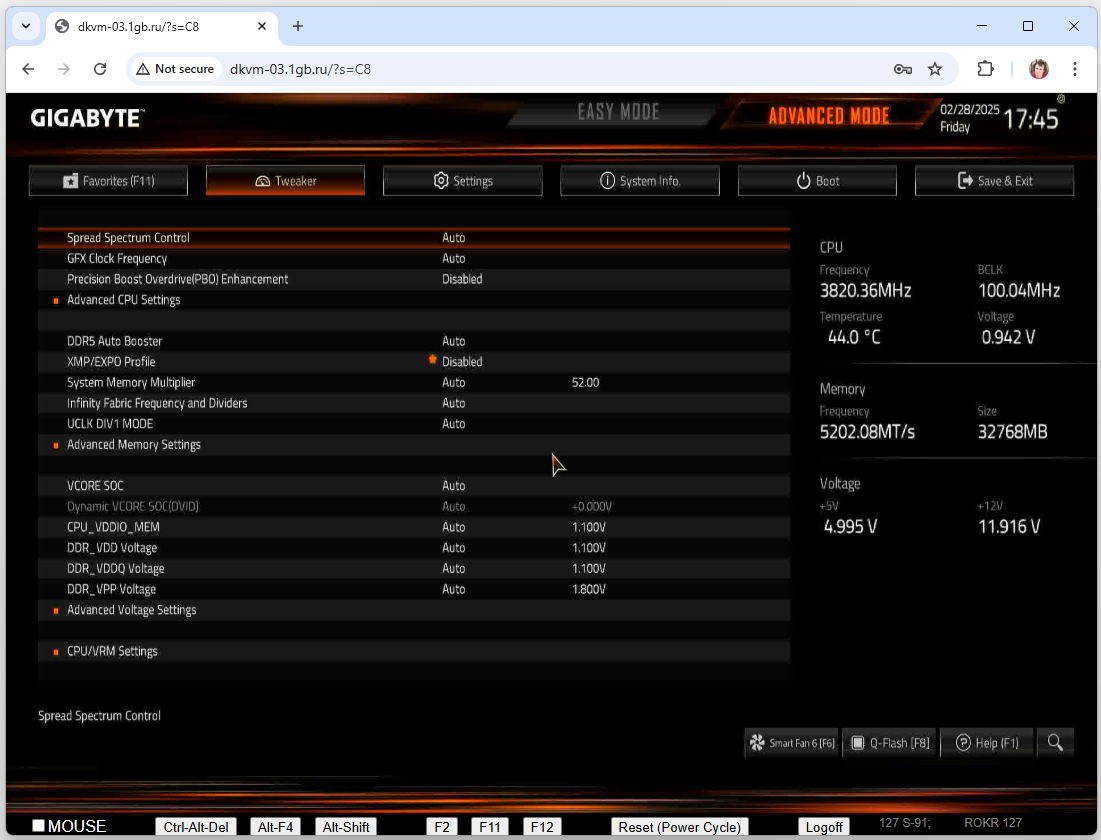Change XMP/EXPO Profile Disabled value
The image size is (1101, 840).
click(x=462, y=362)
